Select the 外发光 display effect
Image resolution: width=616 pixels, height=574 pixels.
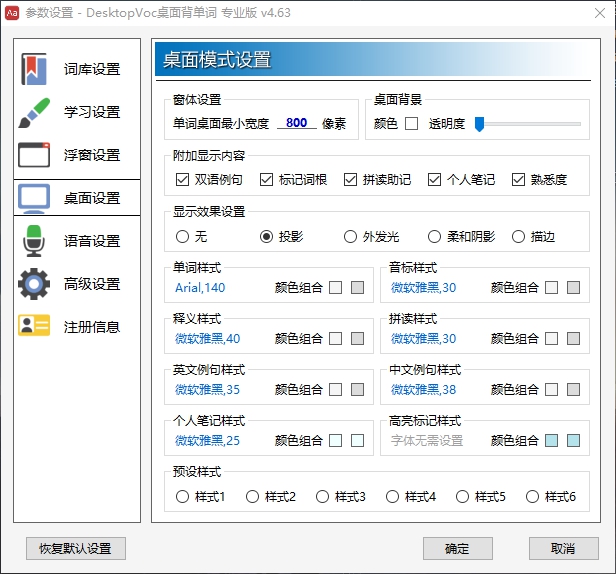click(350, 237)
